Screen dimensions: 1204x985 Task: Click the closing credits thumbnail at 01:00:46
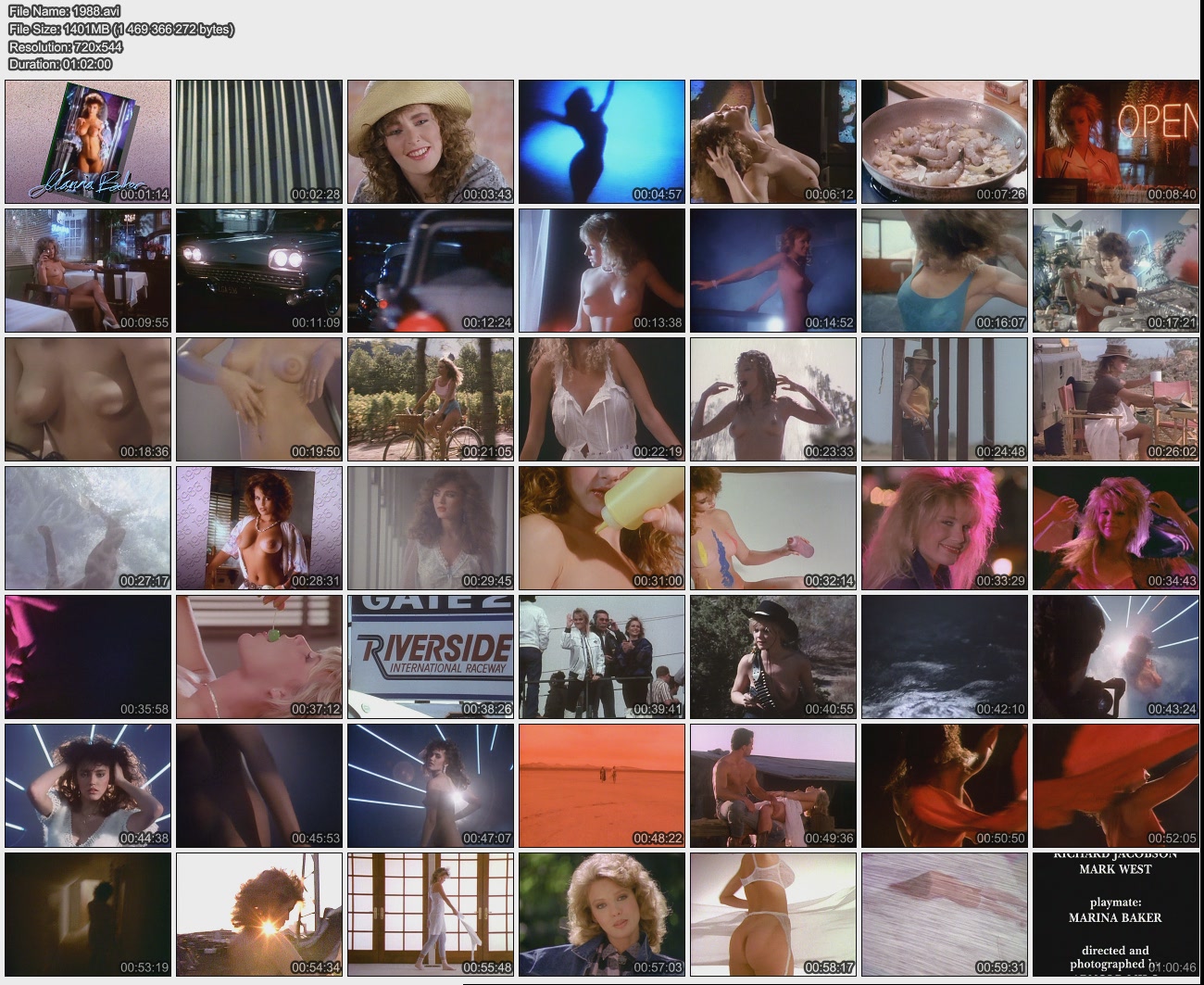1116,914
